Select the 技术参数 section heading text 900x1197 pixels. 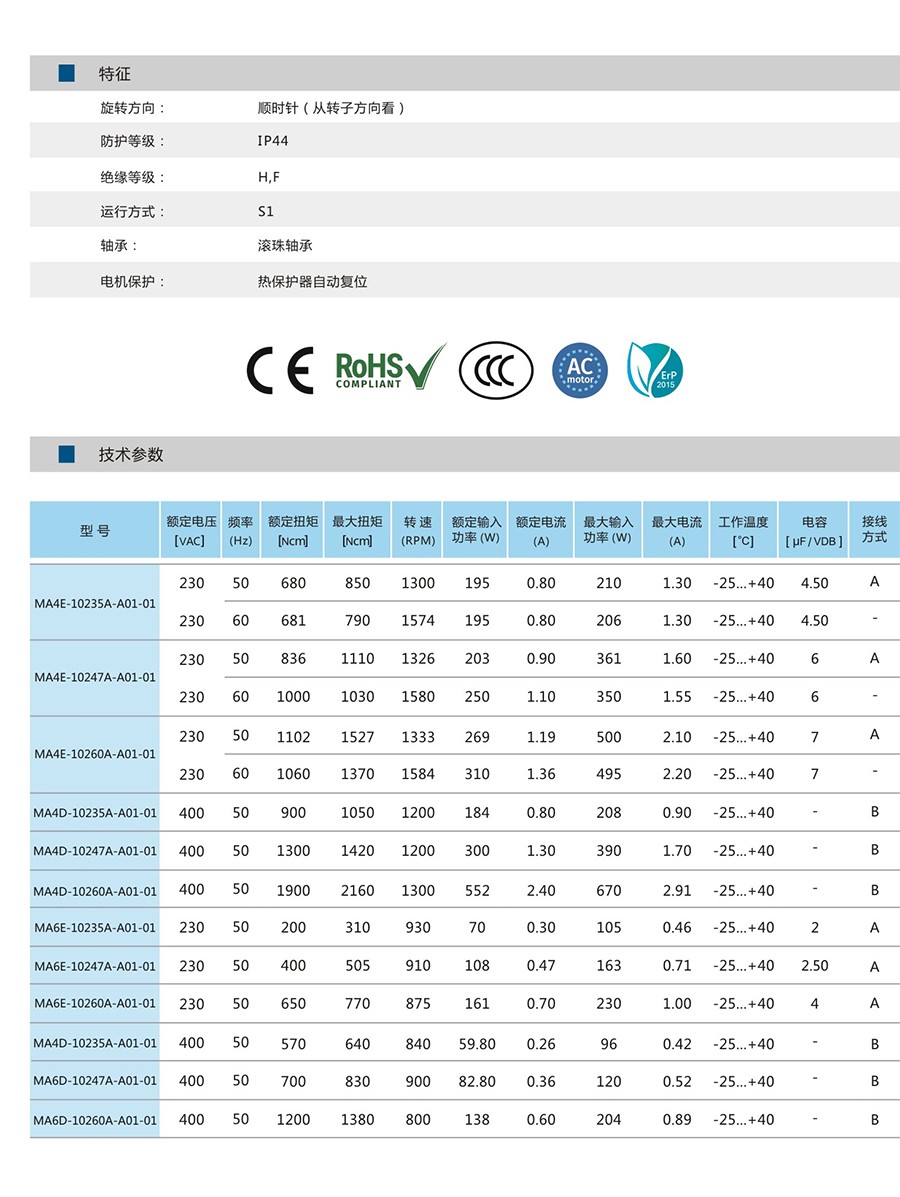pyautogui.click(x=131, y=454)
